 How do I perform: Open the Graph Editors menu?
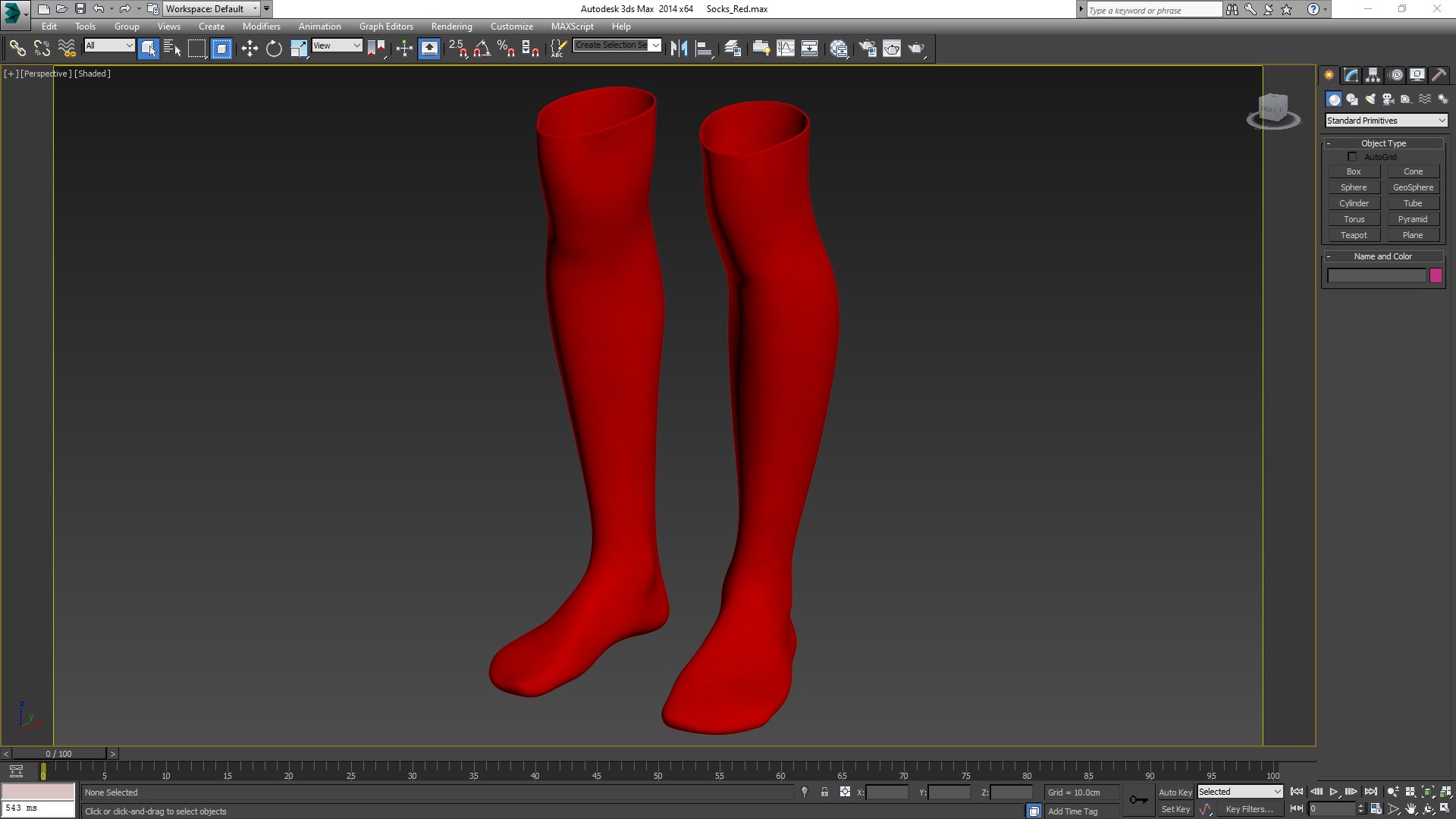coord(386,26)
